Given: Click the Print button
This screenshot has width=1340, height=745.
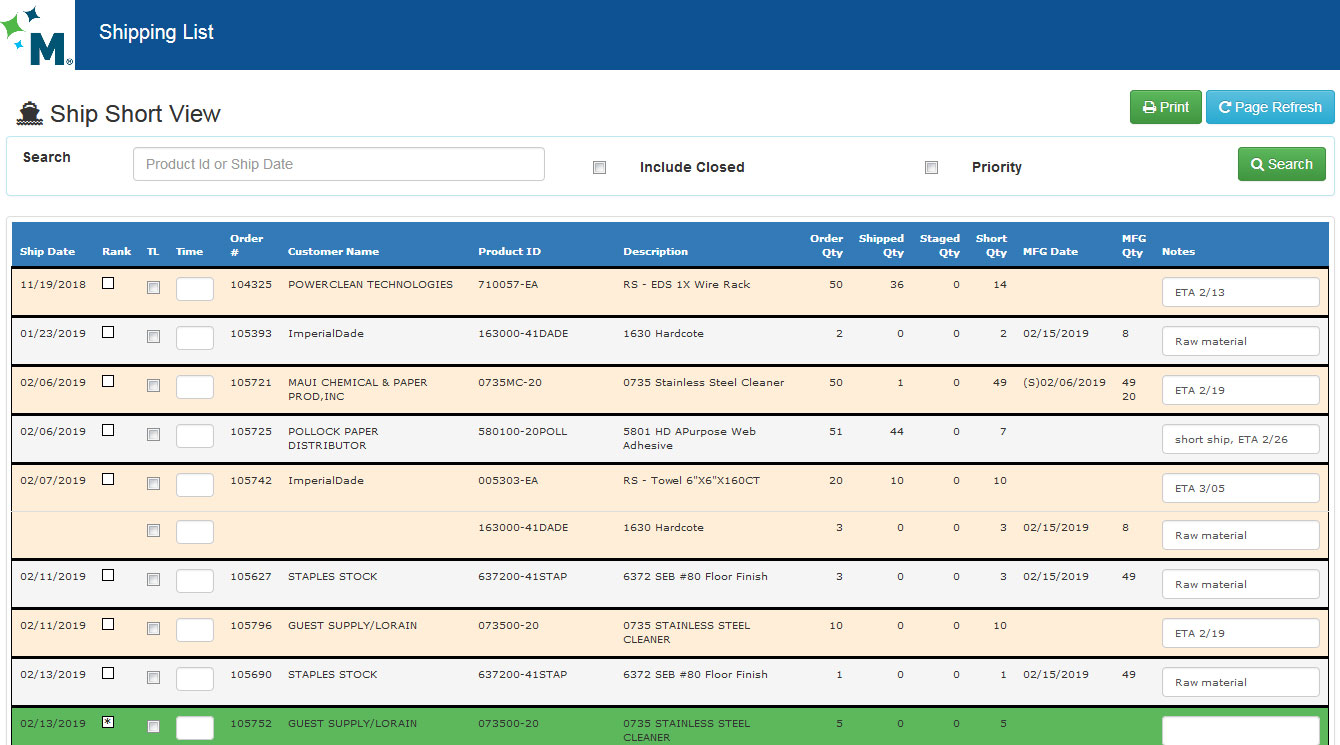Looking at the screenshot, I should (1165, 107).
